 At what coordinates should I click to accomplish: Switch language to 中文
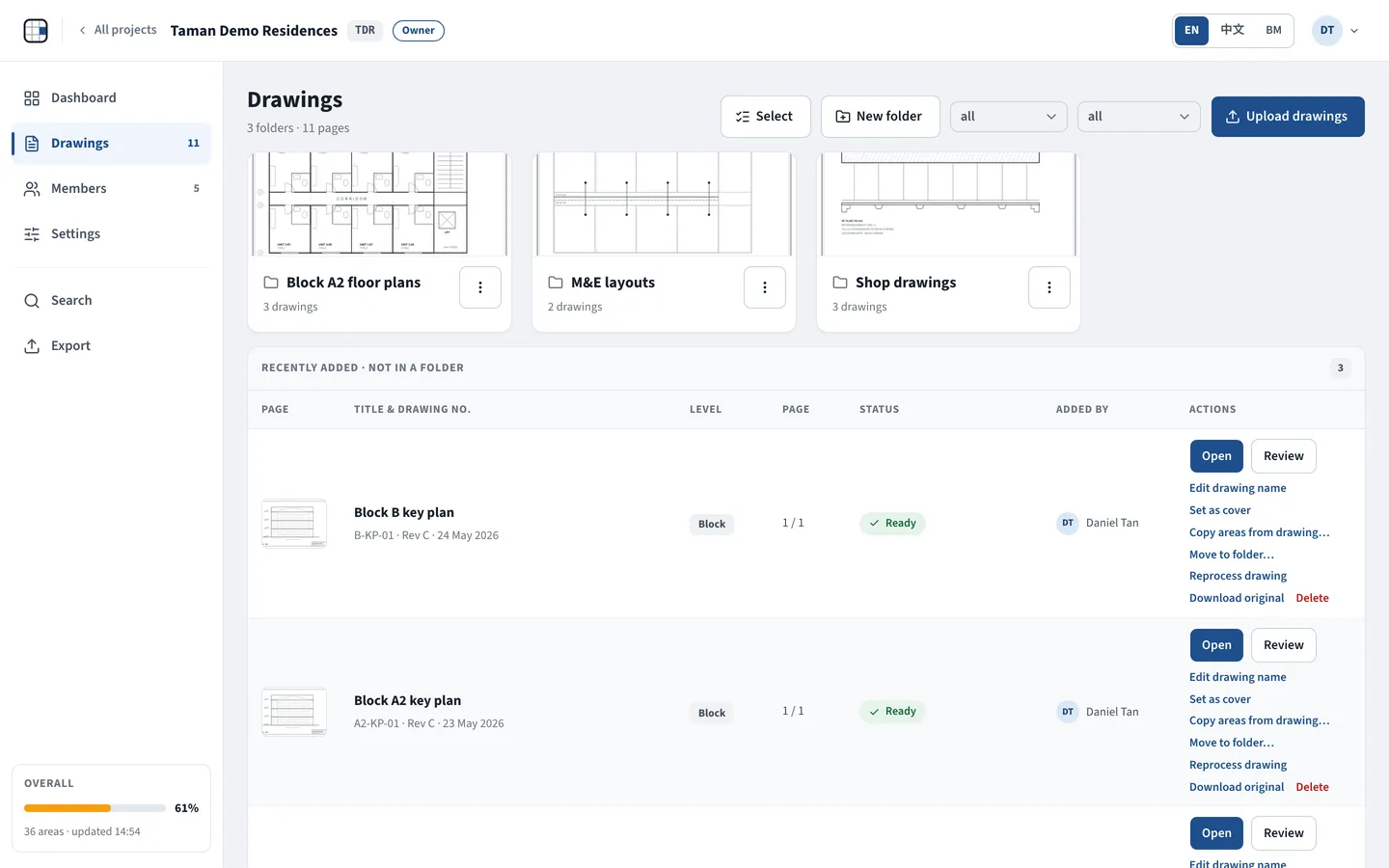tap(1233, 31)
